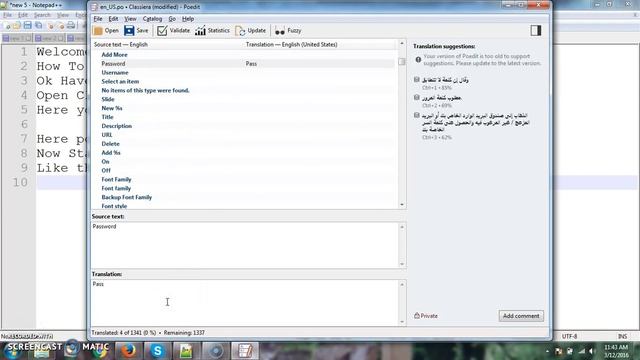The width and height of the screenshot is (640, 360).
Task: Open Statistics from the toolbar
Action: 212,31
